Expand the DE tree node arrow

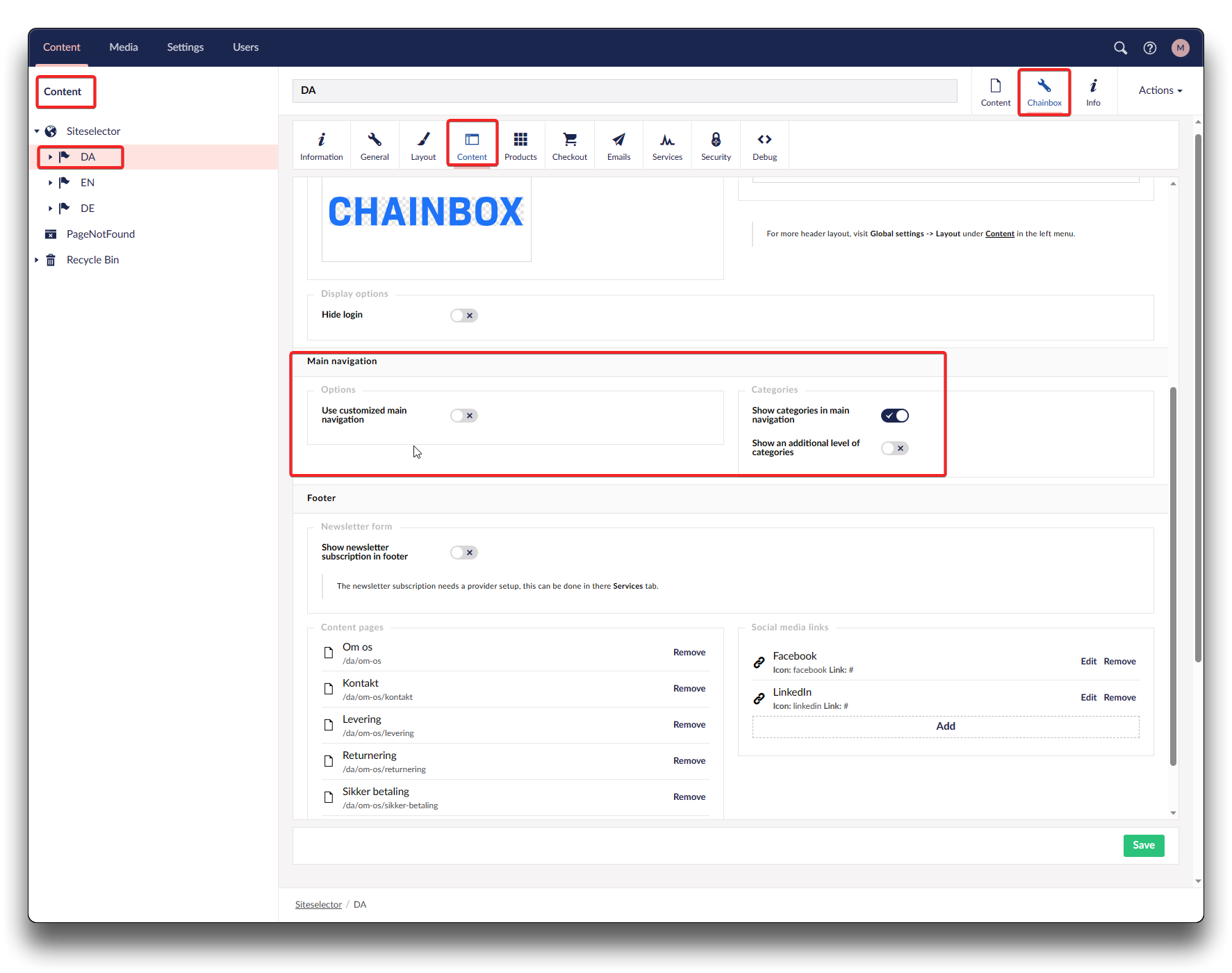click(x=50, y=208)
